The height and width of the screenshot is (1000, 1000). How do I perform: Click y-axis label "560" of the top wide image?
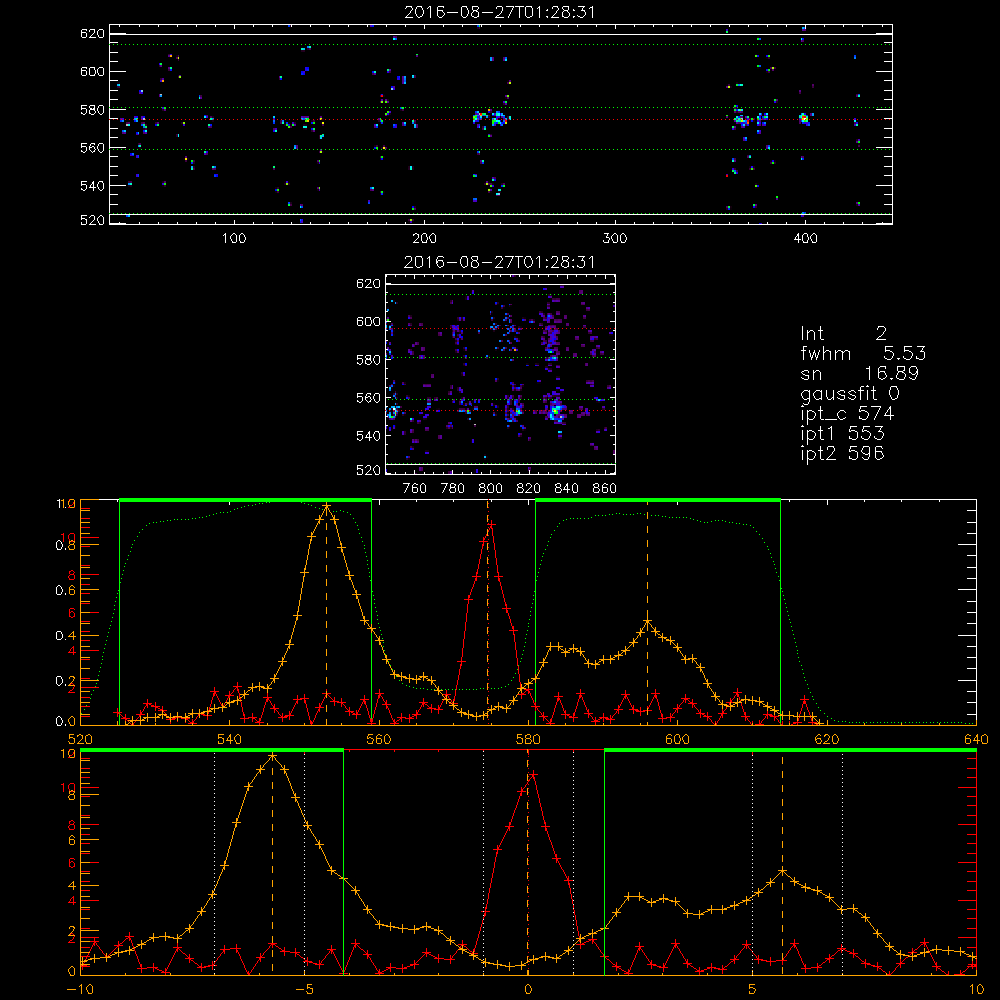coord(92,148)
